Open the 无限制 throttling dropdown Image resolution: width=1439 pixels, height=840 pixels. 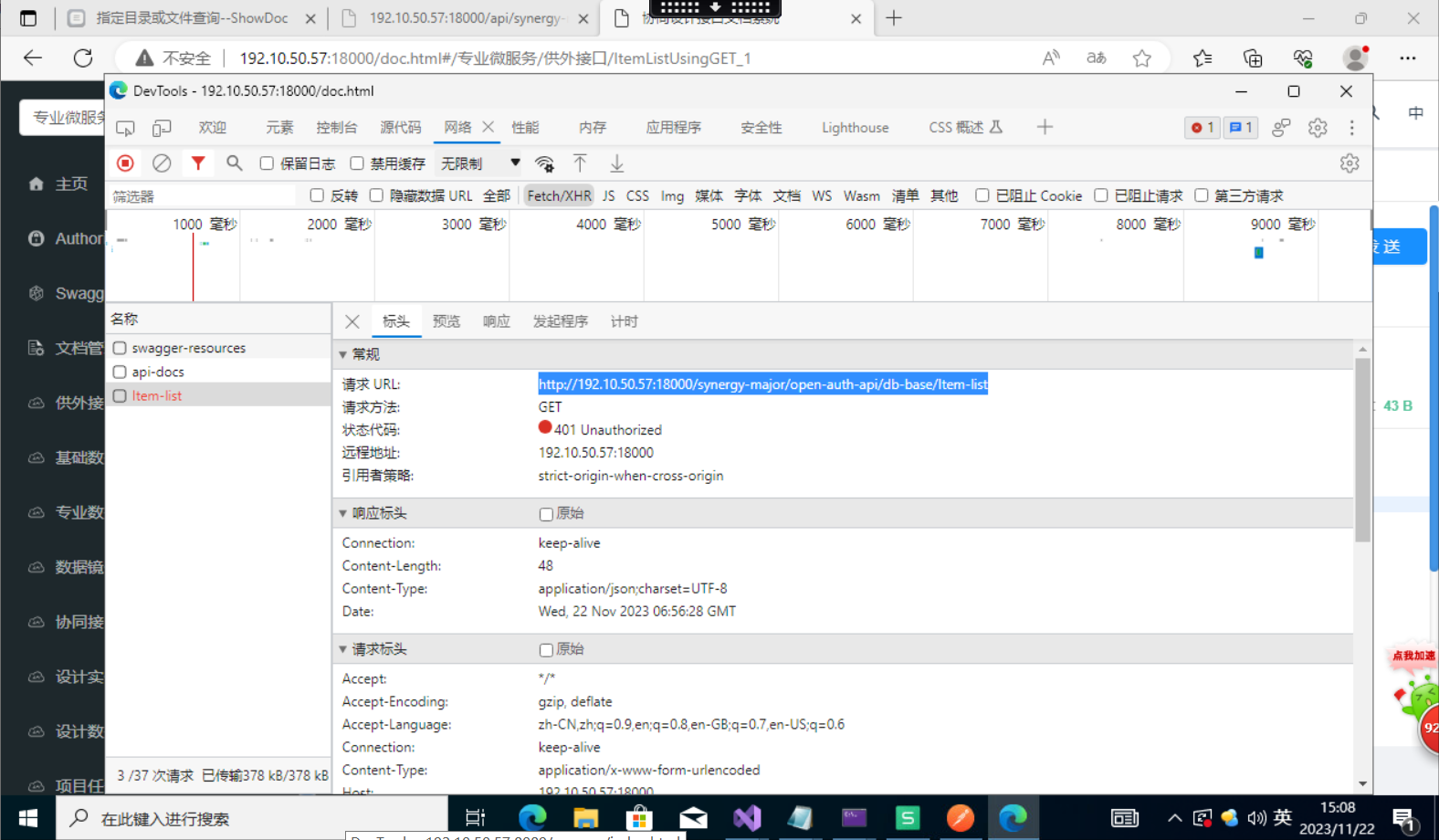(480, 163)
